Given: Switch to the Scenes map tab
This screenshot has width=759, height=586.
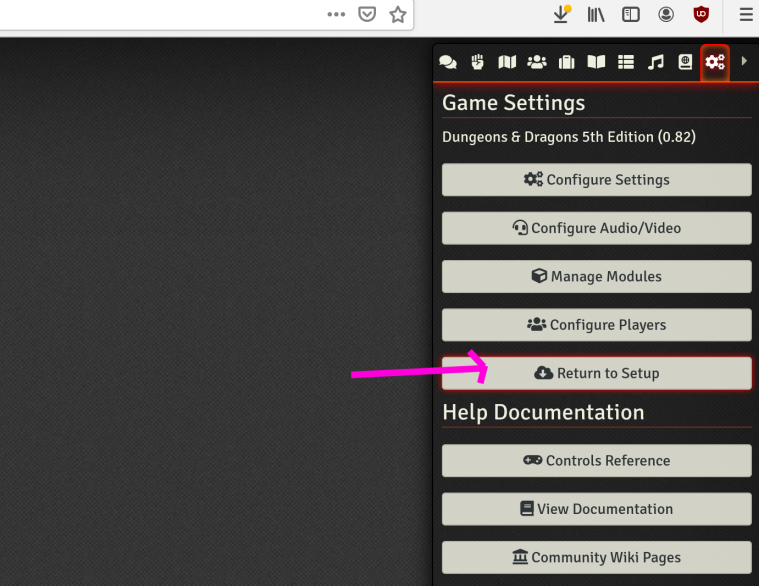Looking at the screenshot, I should click(x=507, y=62).
